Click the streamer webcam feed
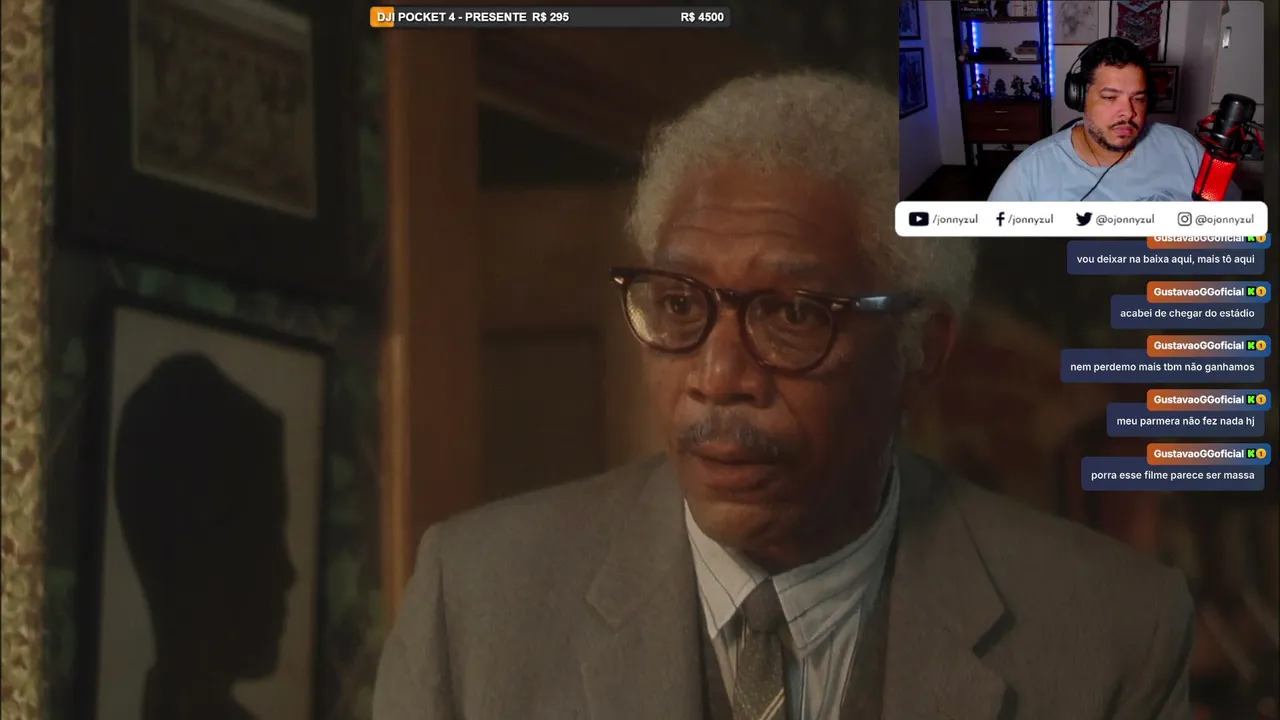The height and width of the screenshot is (720, 1280). (1082, 100)
